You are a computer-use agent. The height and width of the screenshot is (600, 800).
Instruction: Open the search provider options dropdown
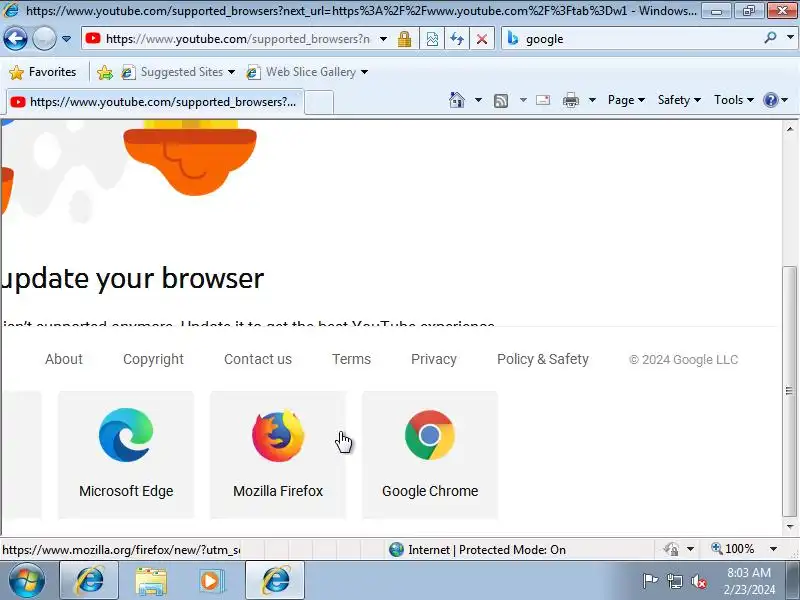790,38
